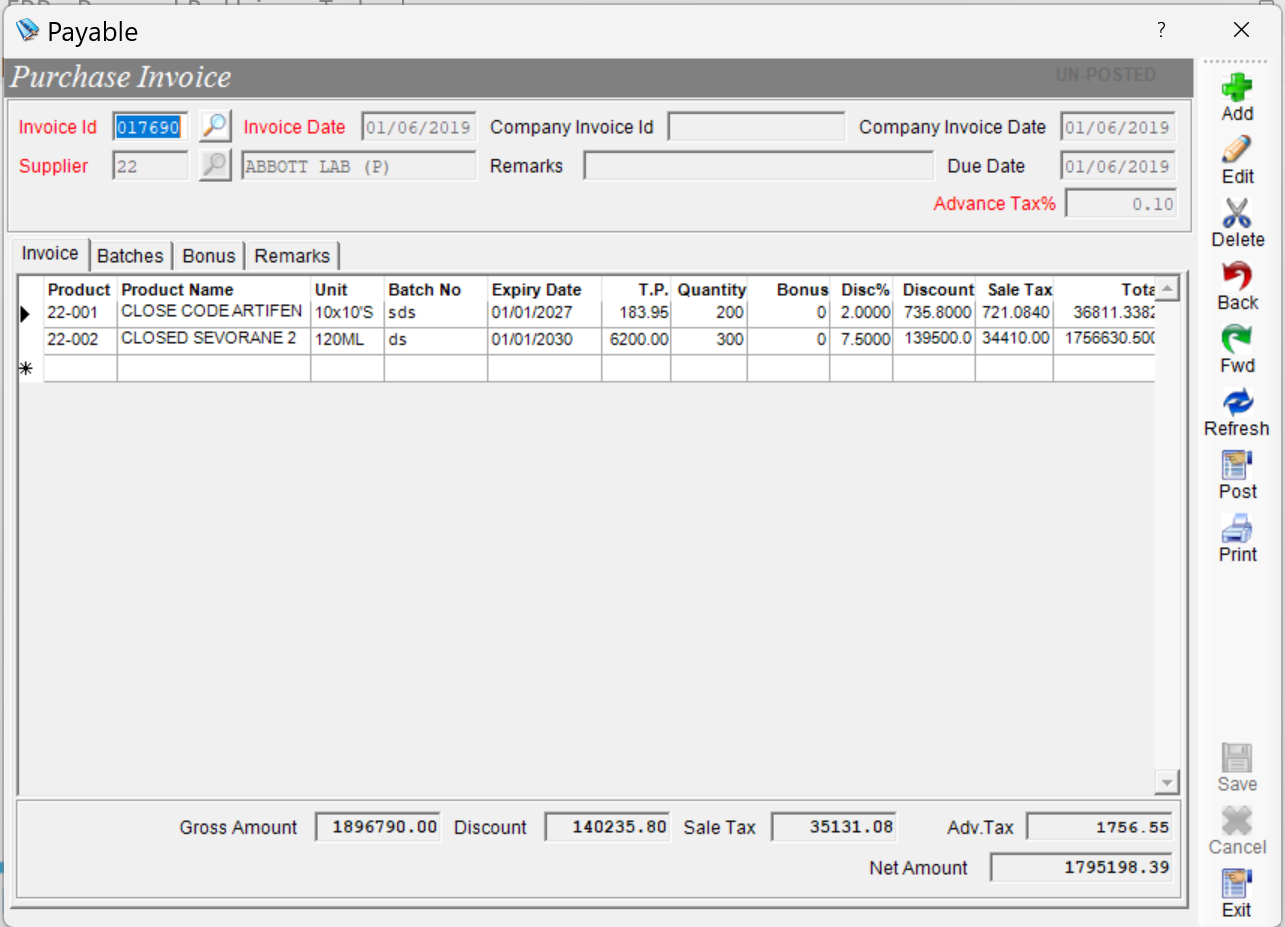Open Invoice Id search magnifier
Screen dimensions: 1285x927
[215, 127]
